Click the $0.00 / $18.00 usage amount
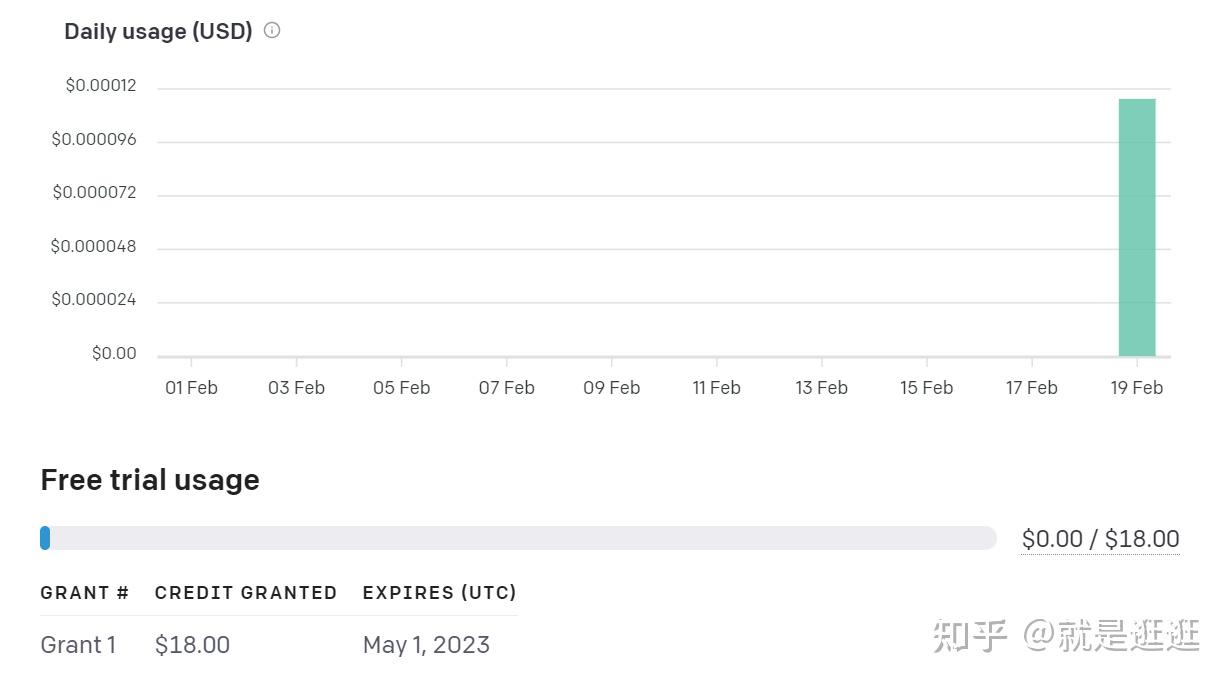Image resolution: width=1231 pixels, height=685 pixels. [x=1100, y=539]
